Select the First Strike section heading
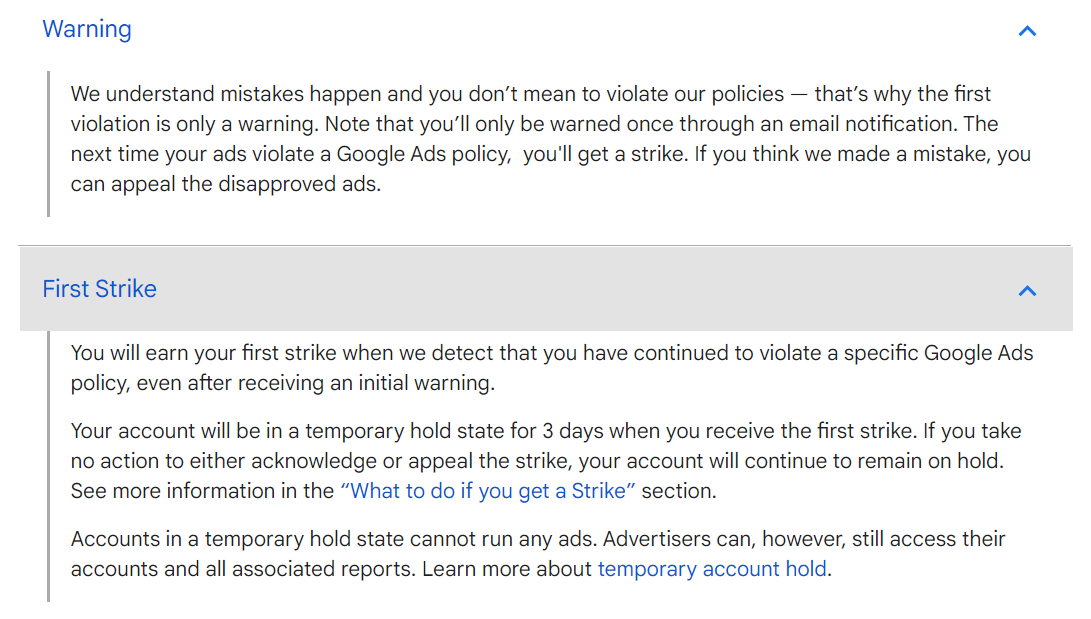The image size is (1091, 619). [x=99, y=288]
